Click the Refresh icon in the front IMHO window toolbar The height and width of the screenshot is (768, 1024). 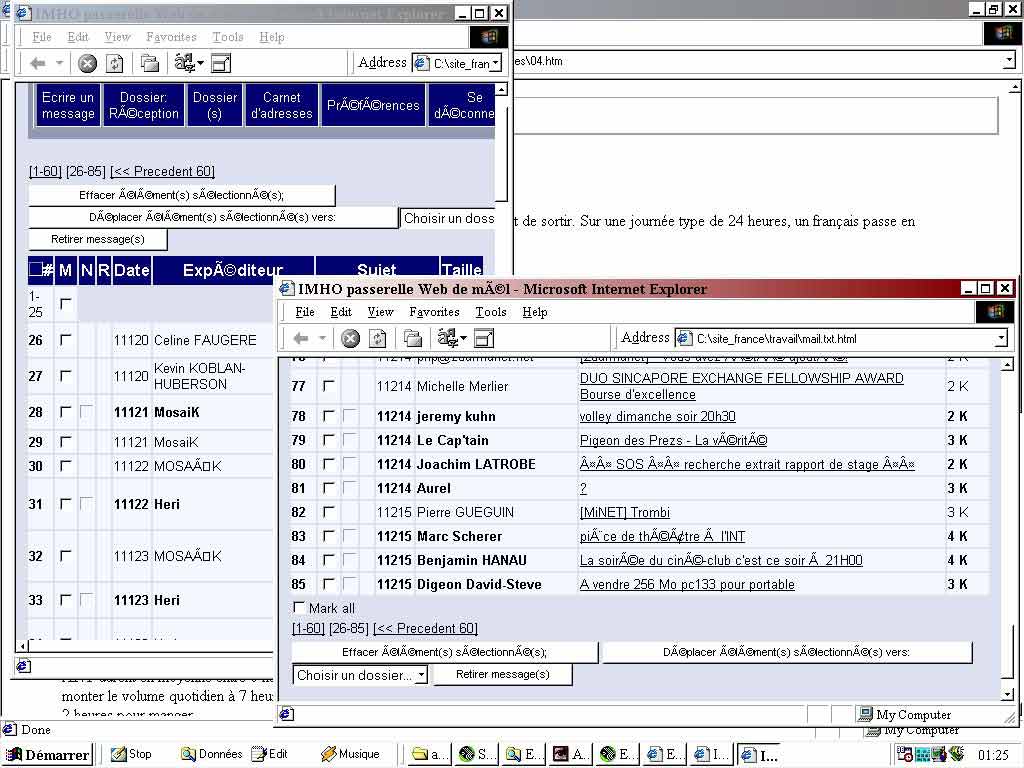tap(377, 338)
